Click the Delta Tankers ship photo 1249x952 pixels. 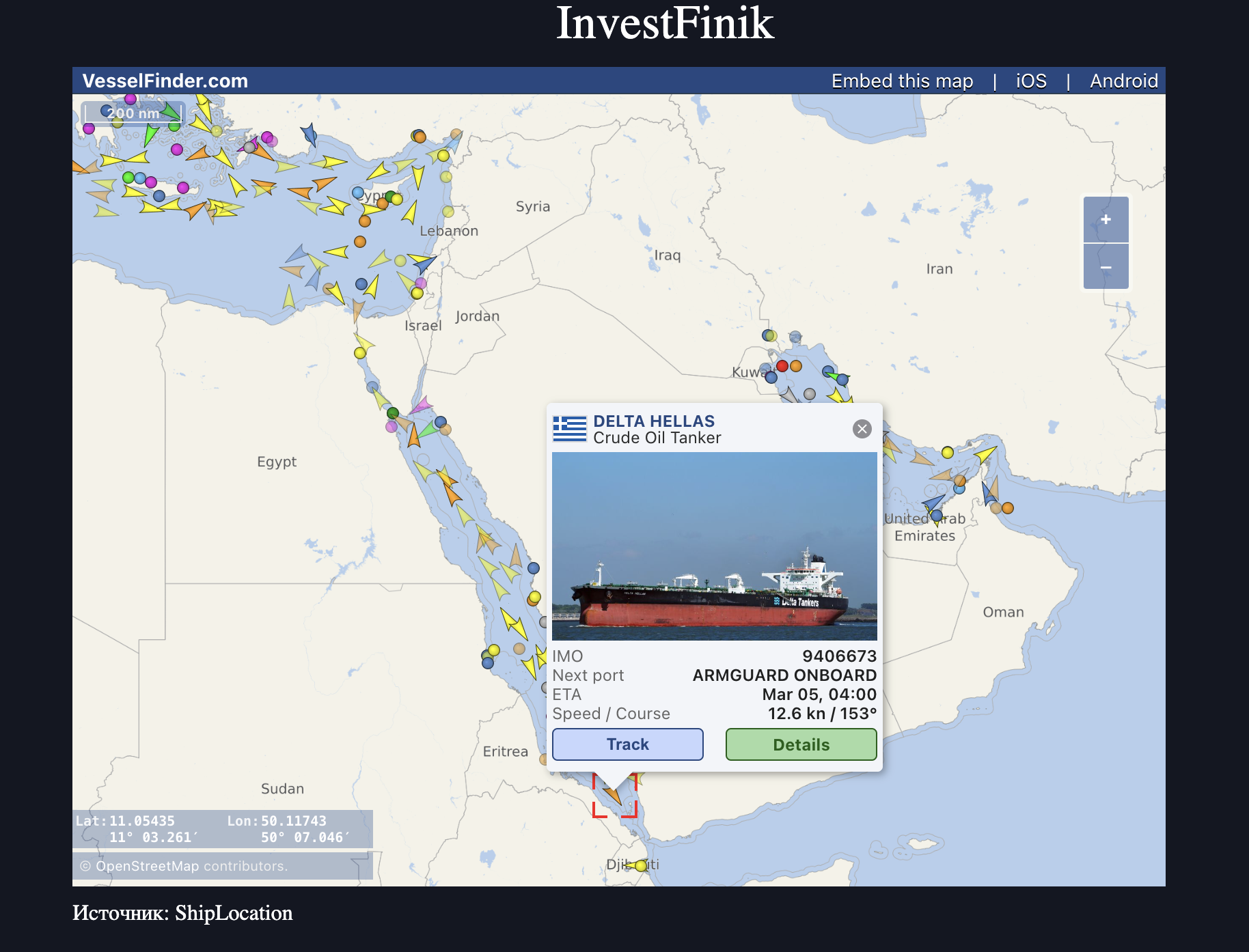coord(714,546)
